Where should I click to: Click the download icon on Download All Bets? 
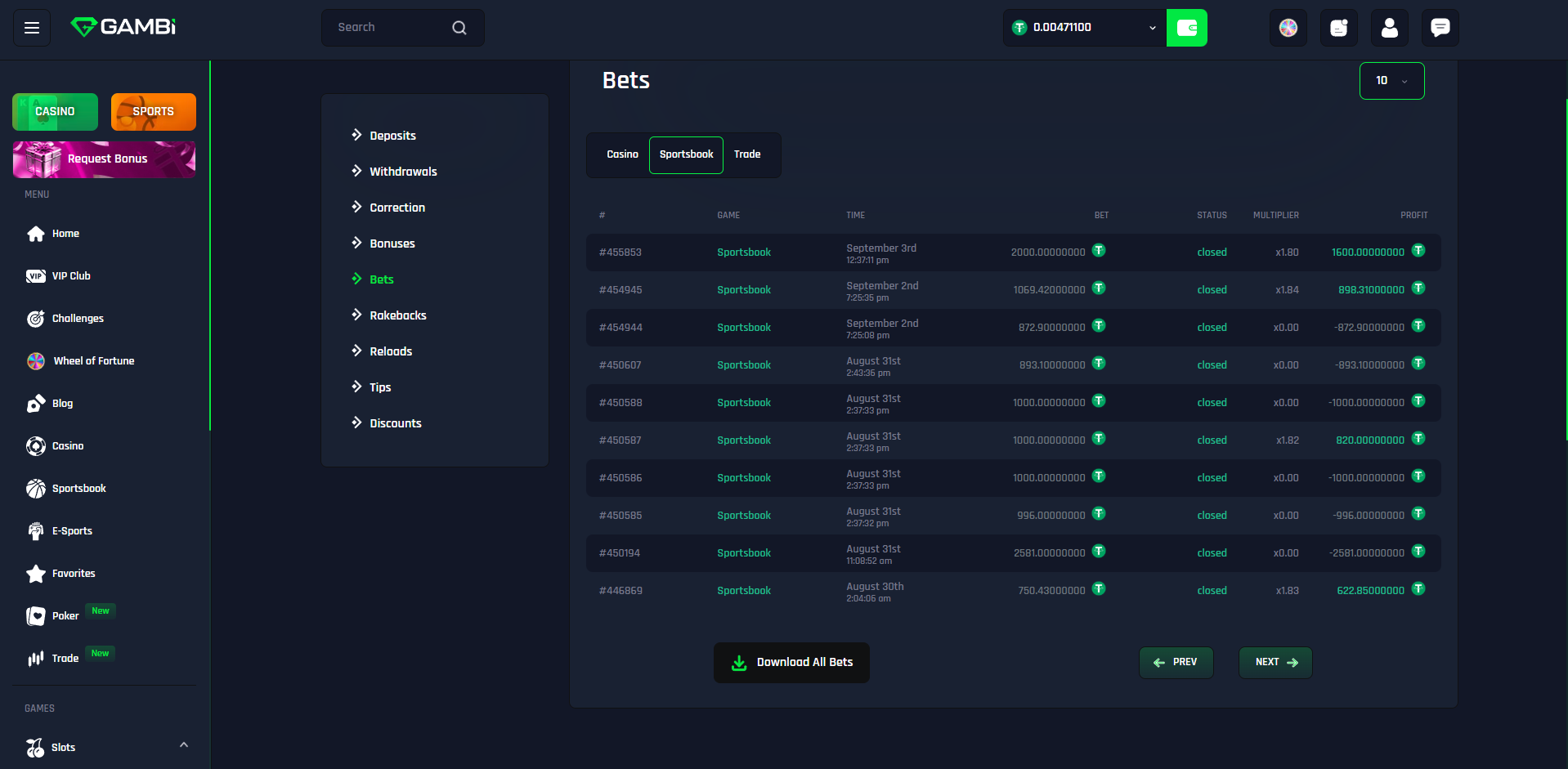pyautogui.click(x=739, y=663)
